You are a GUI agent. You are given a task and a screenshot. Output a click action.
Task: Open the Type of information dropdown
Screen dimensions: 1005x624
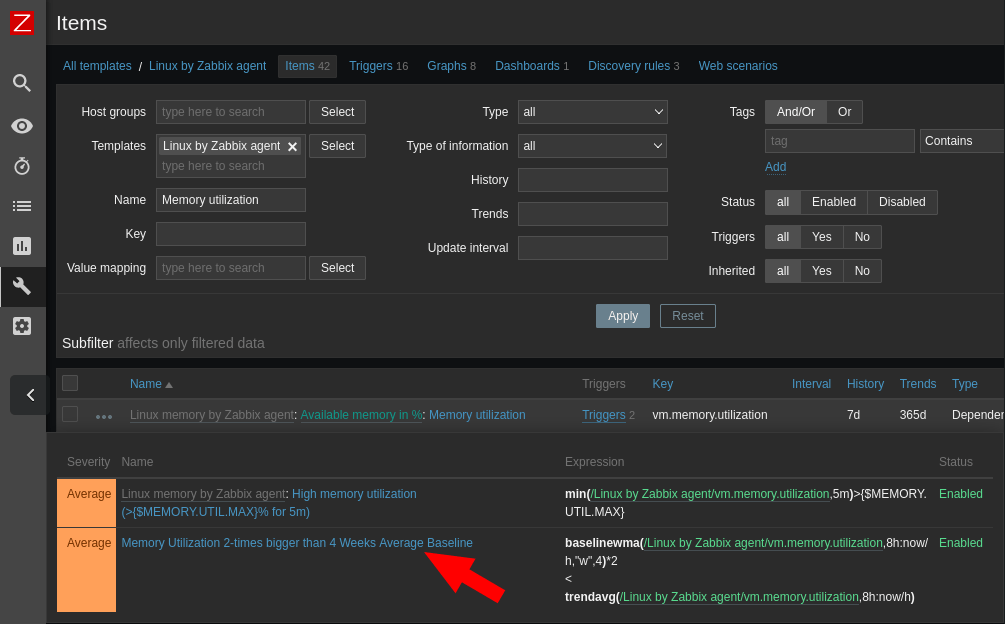tap(592, 145)
